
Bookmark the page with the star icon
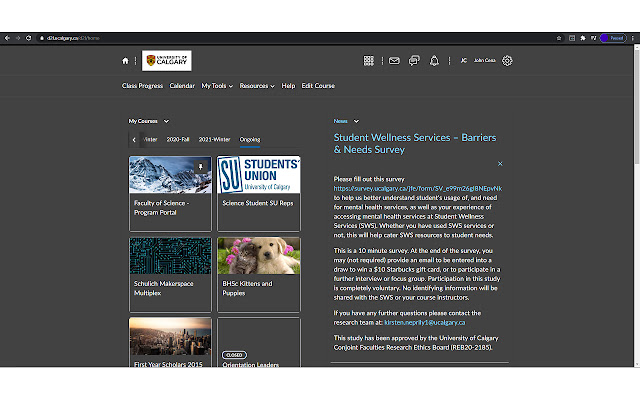(559, 38)
